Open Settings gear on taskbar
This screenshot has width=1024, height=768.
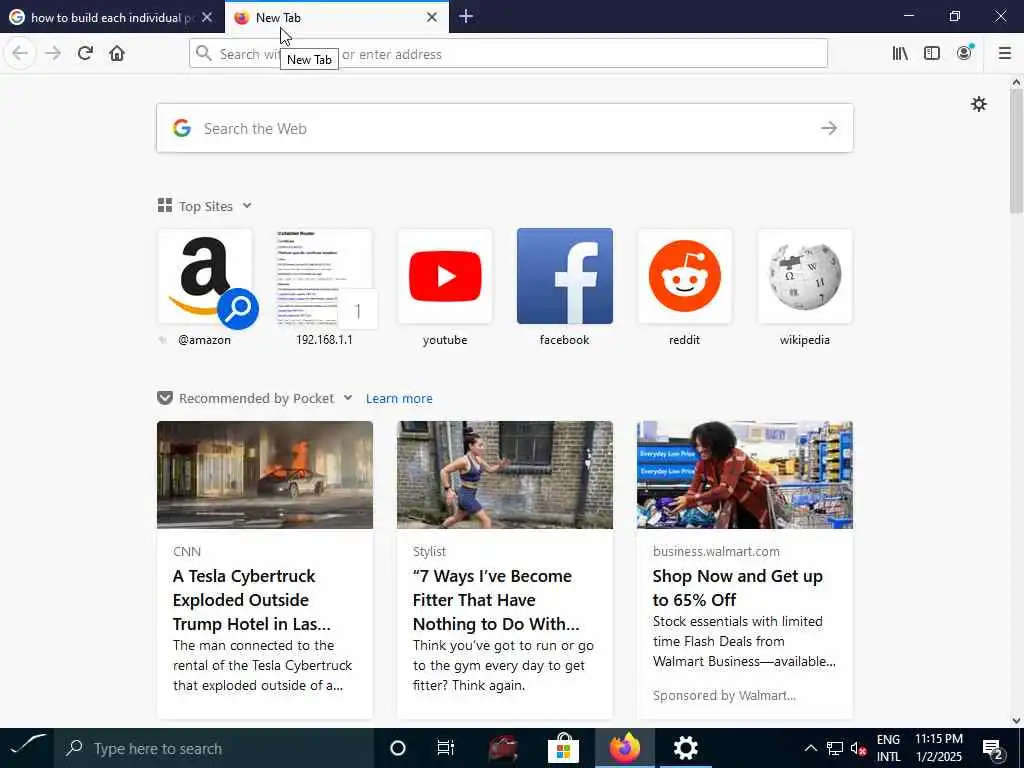tap(685, 748)
